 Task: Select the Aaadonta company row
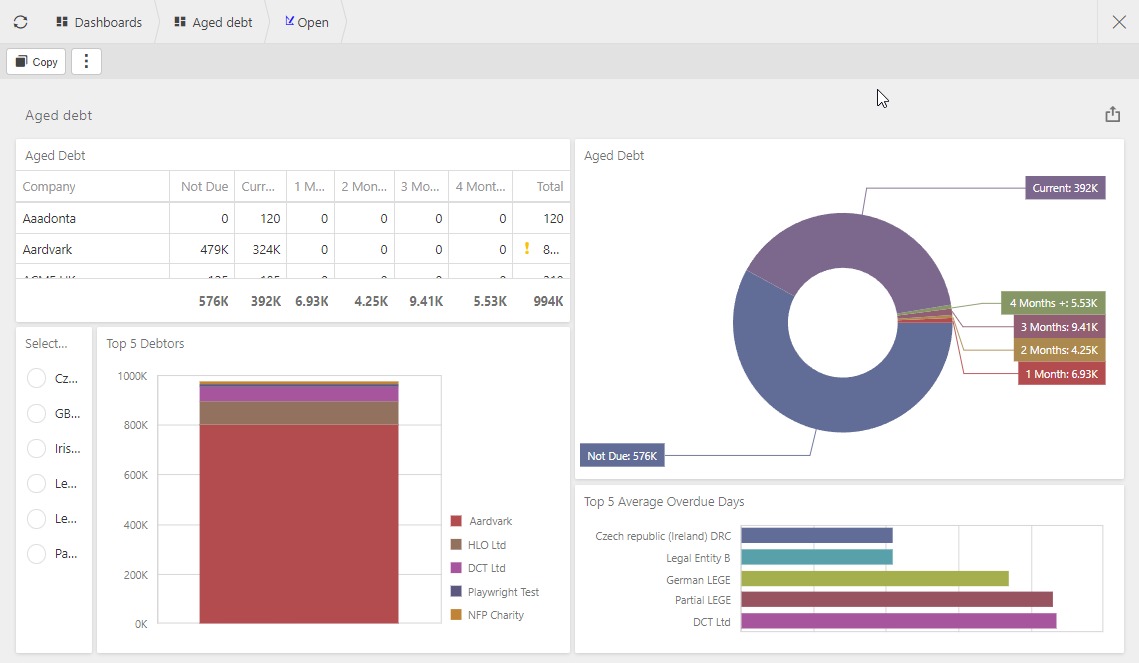[293, 218]
